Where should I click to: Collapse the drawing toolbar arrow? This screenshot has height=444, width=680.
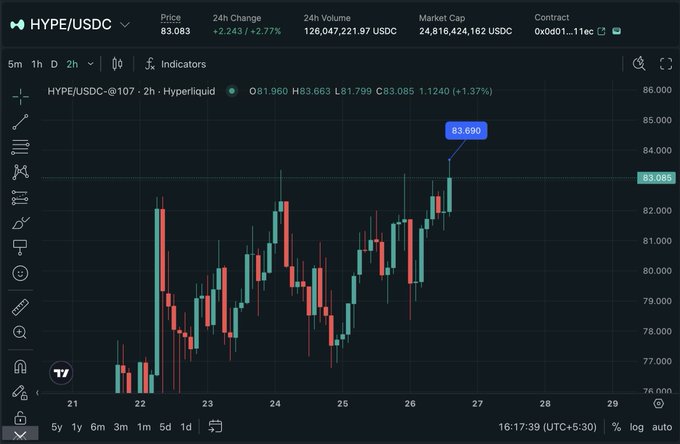[x=37, y=392]
